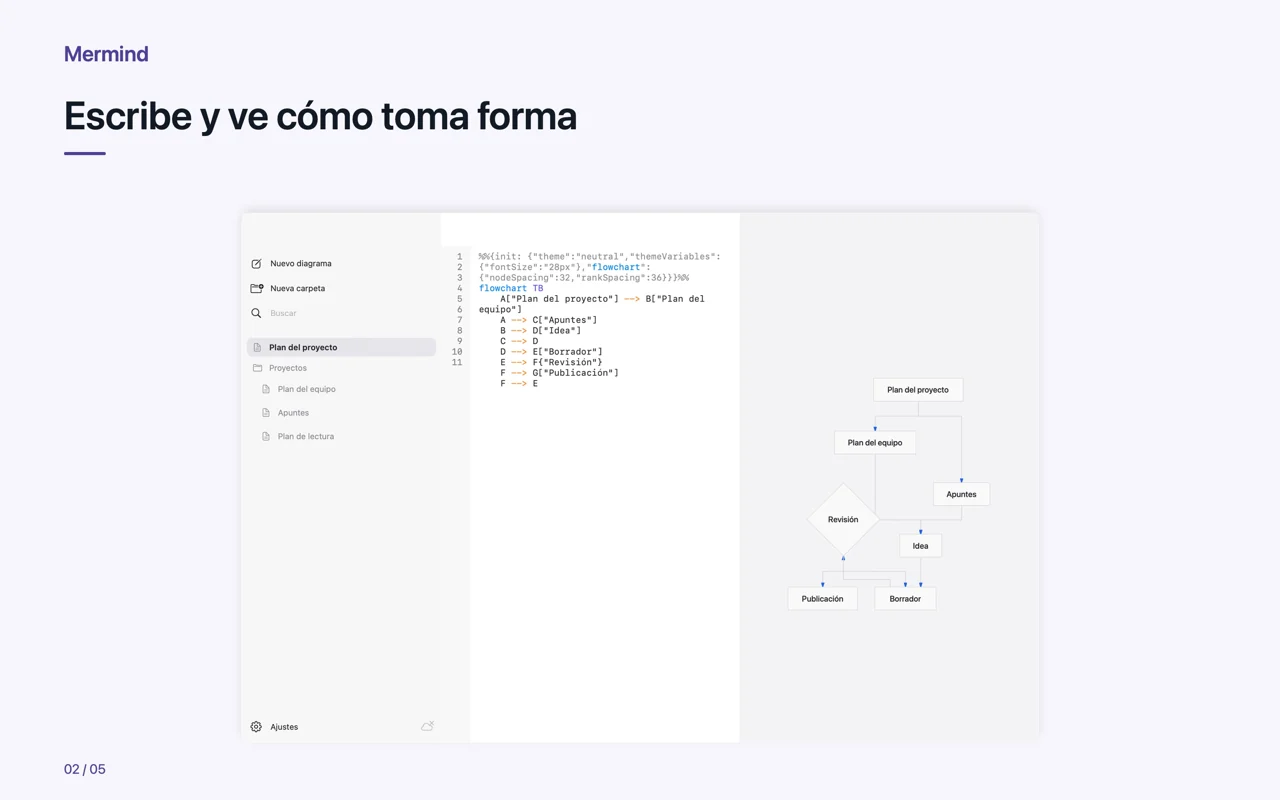Click the Nueva carpeta folder icon
Viewport: 1280px width, 800px height.
[257, 288]
